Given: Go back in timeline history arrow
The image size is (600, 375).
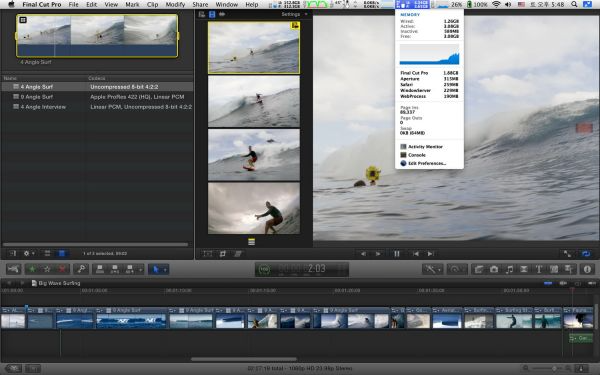Looking at the screenshot, I should [9, 283].
